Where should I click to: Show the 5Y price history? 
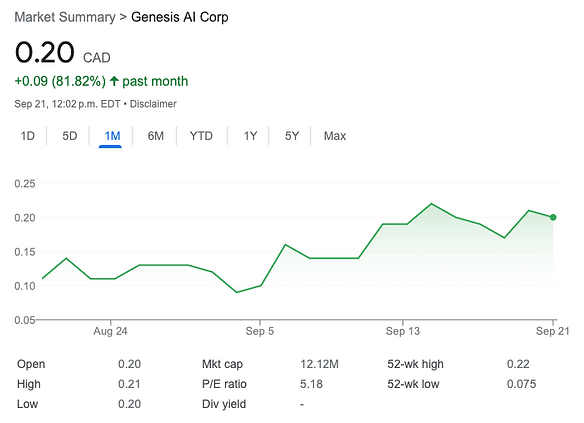292,136
